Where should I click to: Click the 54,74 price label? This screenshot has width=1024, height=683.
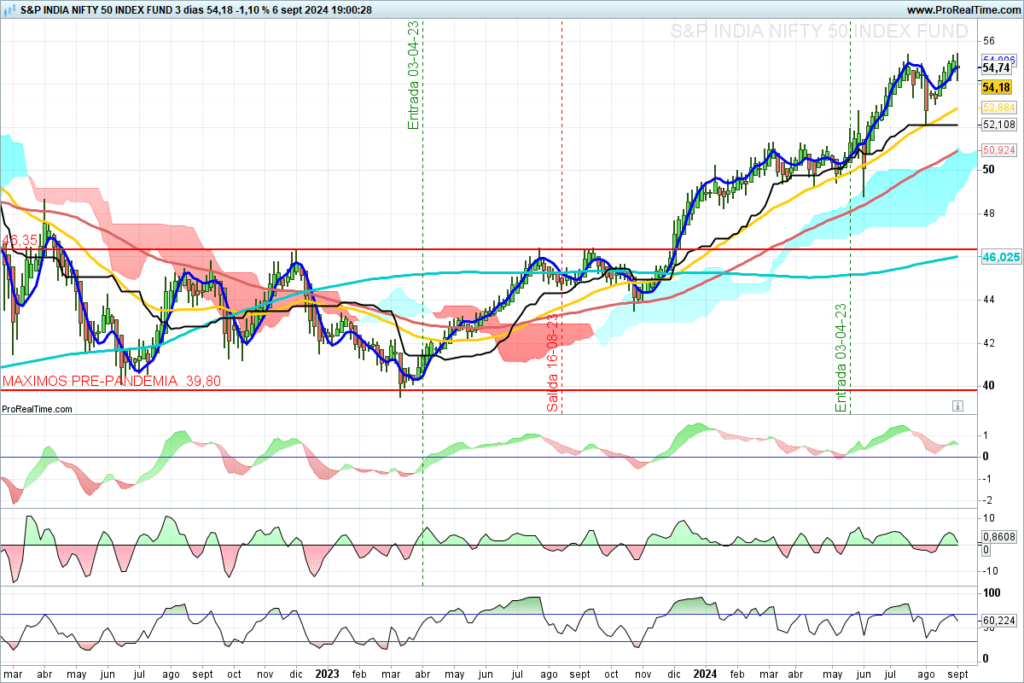(x=996, y=68)
